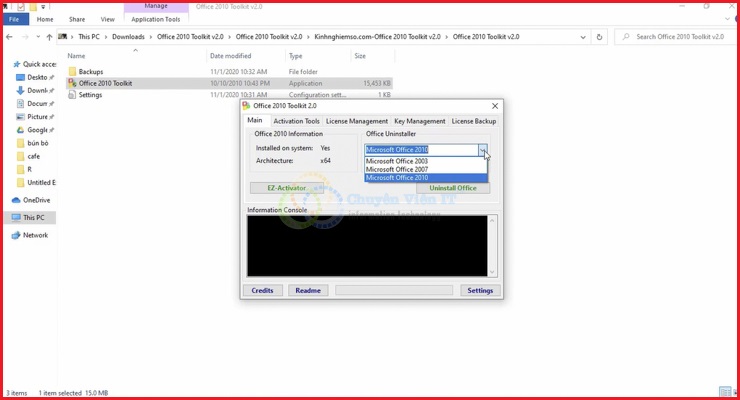Image resolution: width=740 pixels, height=400 pixels.
Task: Click the Information Console black output area
Action: coord(367,246)
